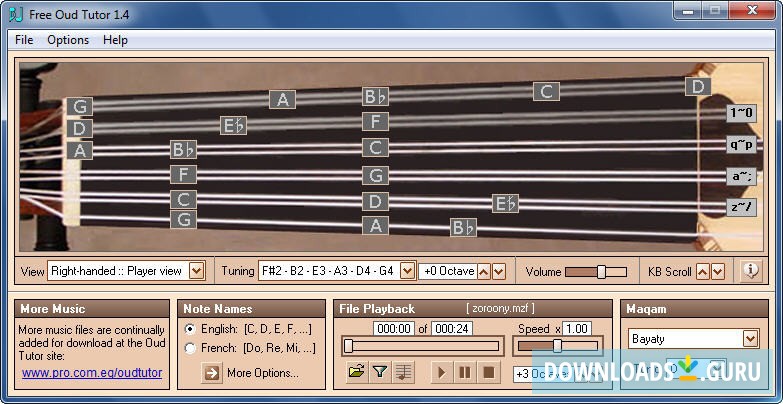Screen dimensions: 783x404
Task: Click the 1~0 keyboard row label
Action: tap(741, 113)
